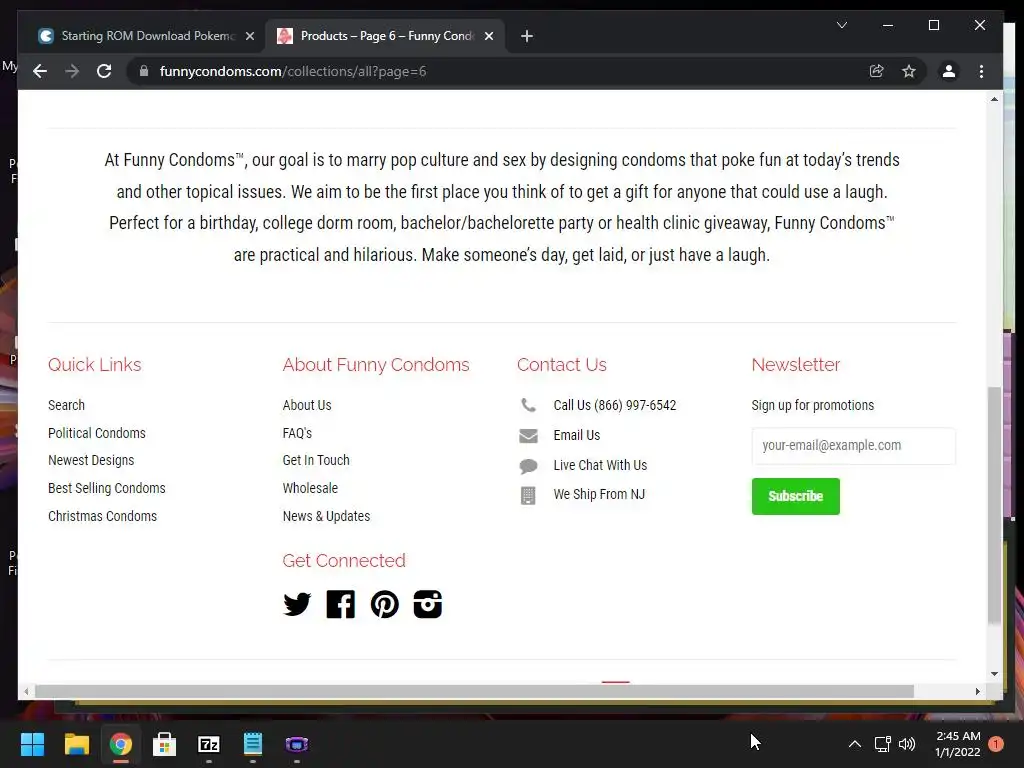Click the envelope icon beside Email Us
Image resolution: width=1024 pixels, height=768 pixels.
528,436
